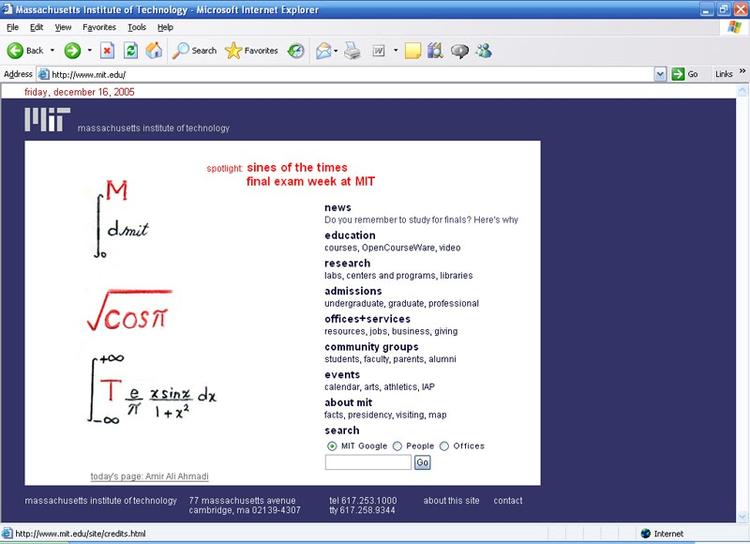
Task: Click the page icon in address bar
Action: [43, 74]
